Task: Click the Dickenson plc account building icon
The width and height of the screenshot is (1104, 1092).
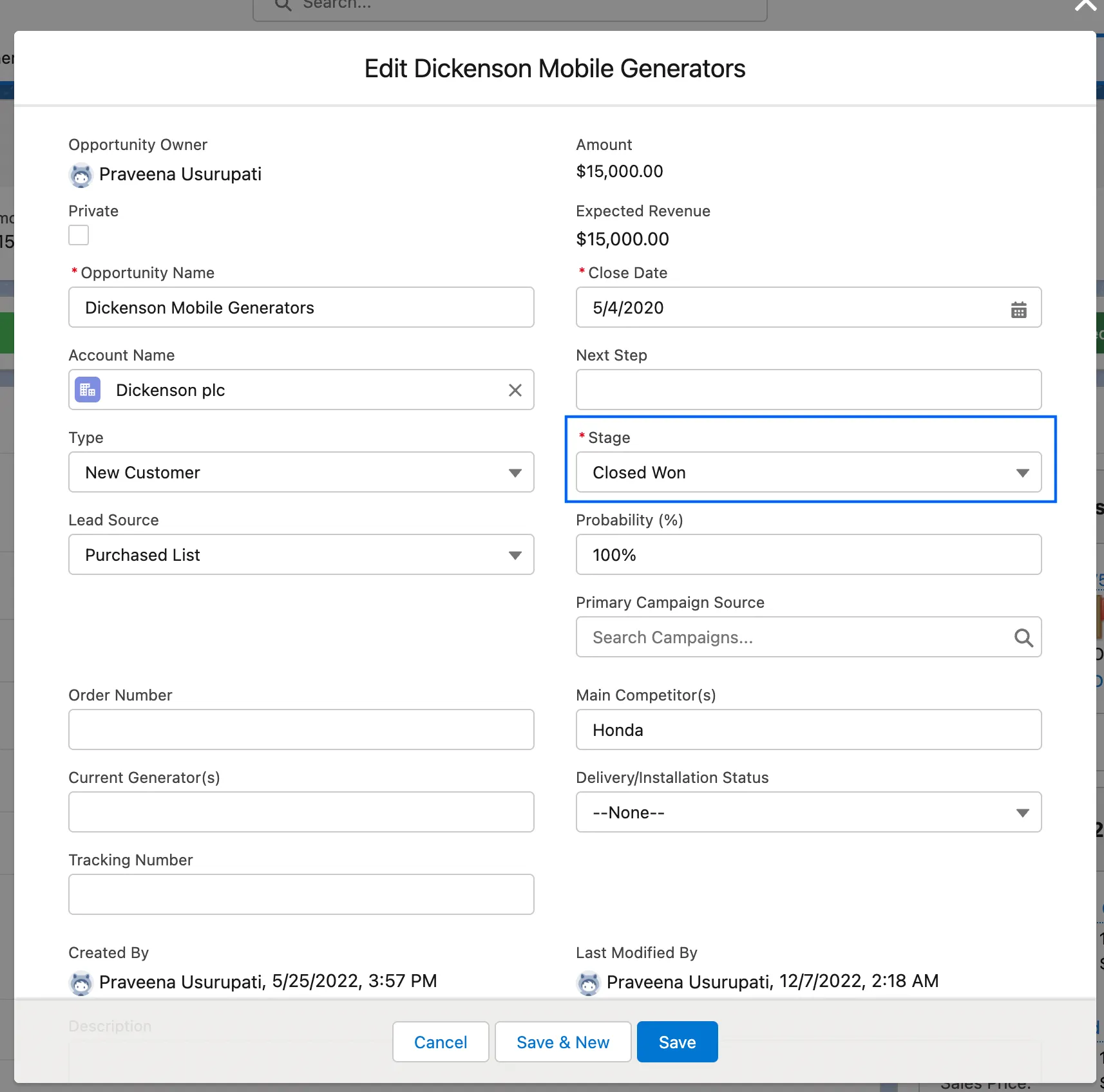Action: pyautogui.click(x=88, y=390)
